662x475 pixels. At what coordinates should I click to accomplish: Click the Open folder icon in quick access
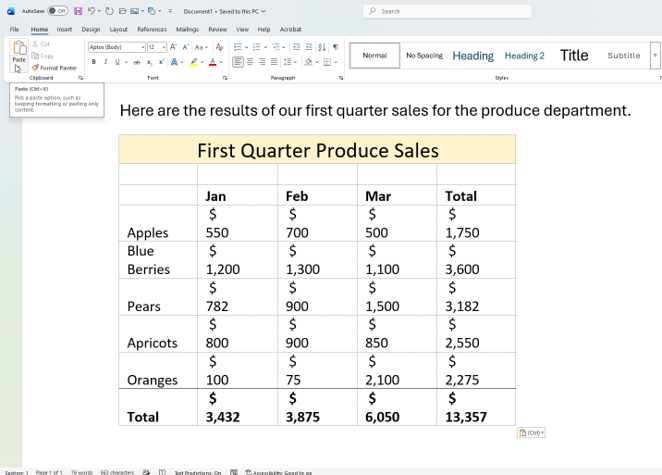(122, 11)
